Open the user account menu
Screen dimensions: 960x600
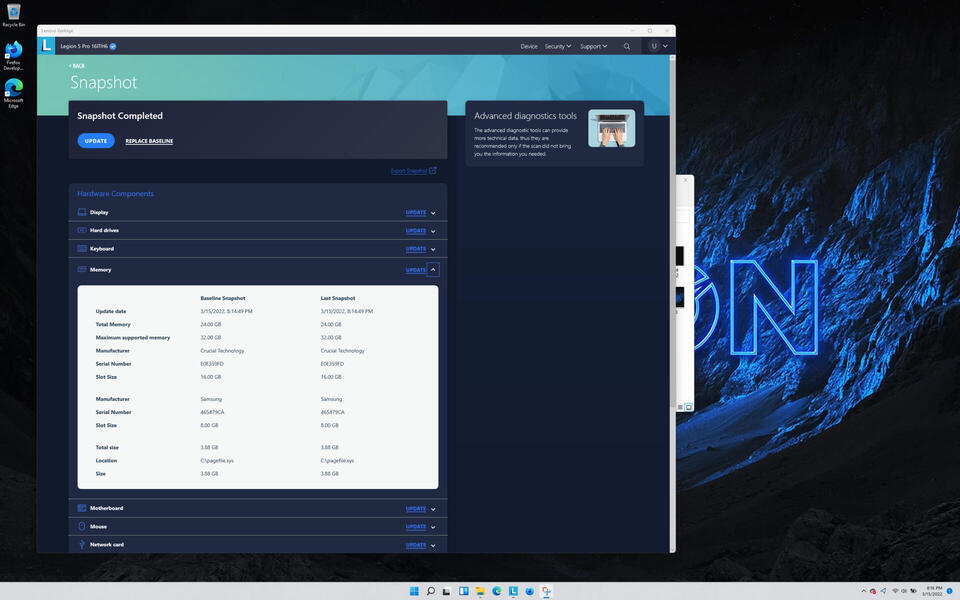tap(658, 47)
